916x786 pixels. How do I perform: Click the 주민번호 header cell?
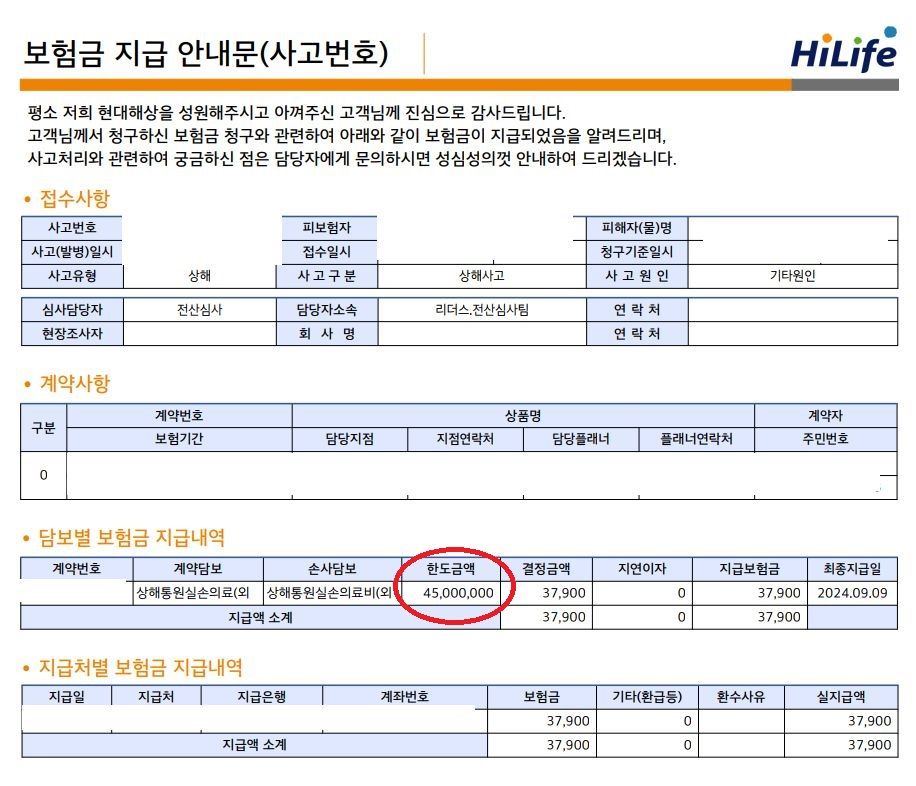(826, 439)
